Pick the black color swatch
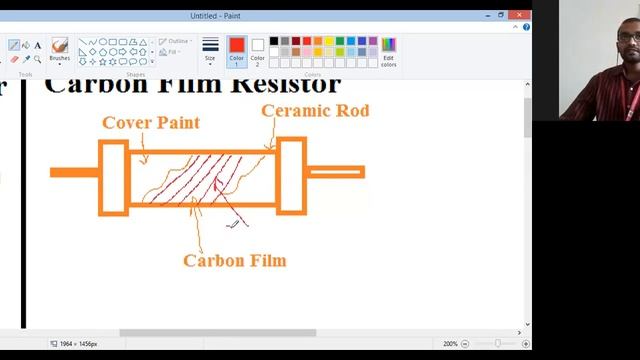The width and height of the screenshot is (640, 360). point(274,41)
